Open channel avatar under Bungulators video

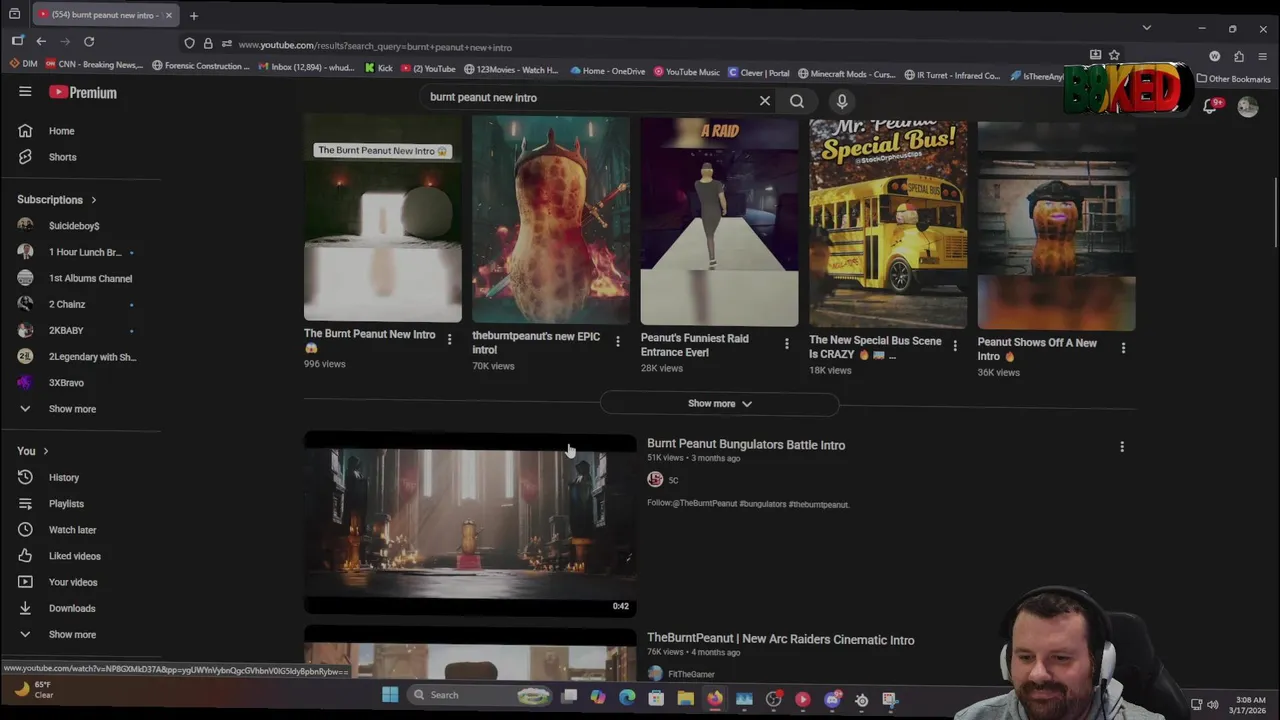[655, 480]
